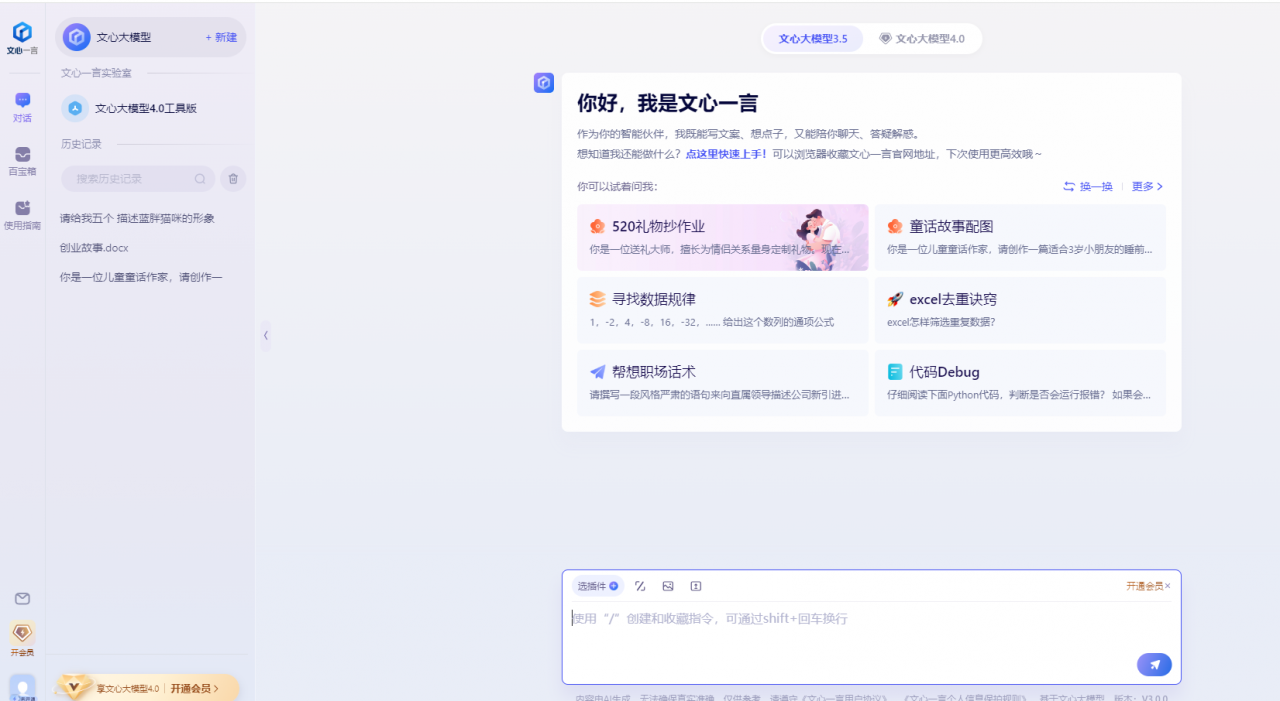The width and height of the screenshot is (1280, 701).
Task: Click the image upload icon above the input box
Action: point(668,586)
